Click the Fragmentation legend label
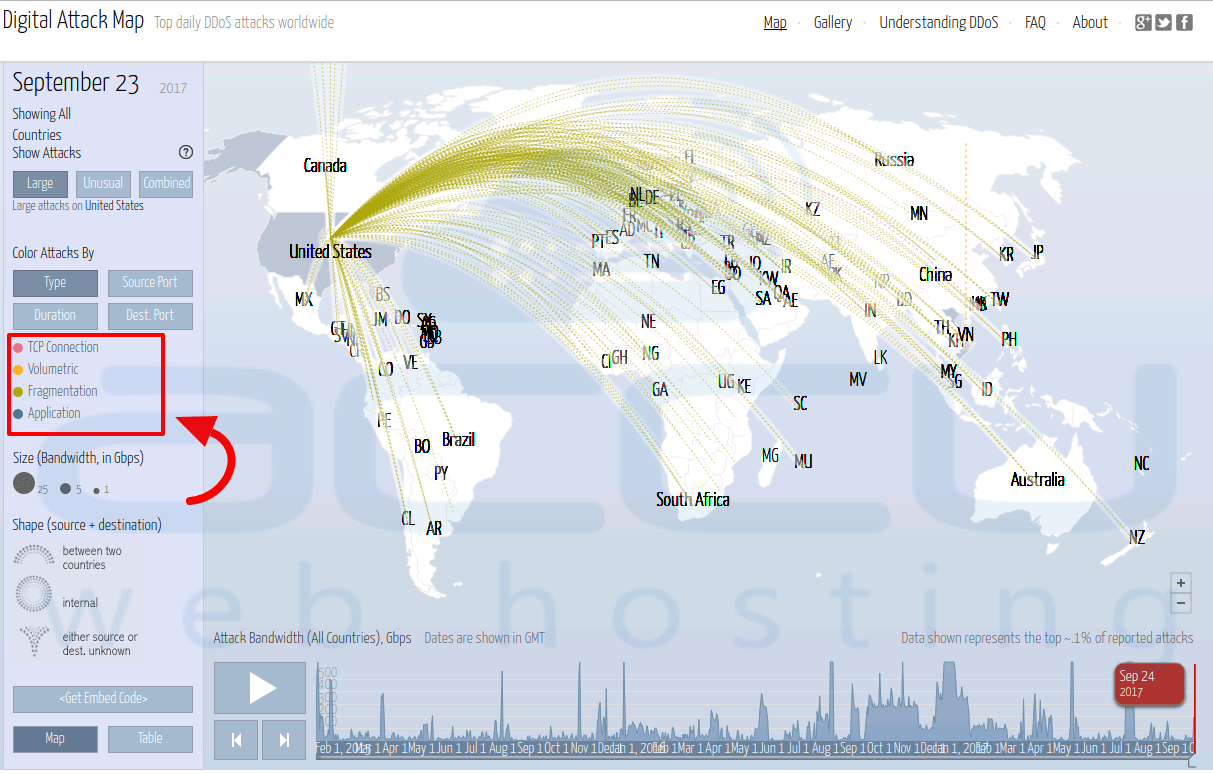Screen dimensions: 1213x774 (63, 392)
